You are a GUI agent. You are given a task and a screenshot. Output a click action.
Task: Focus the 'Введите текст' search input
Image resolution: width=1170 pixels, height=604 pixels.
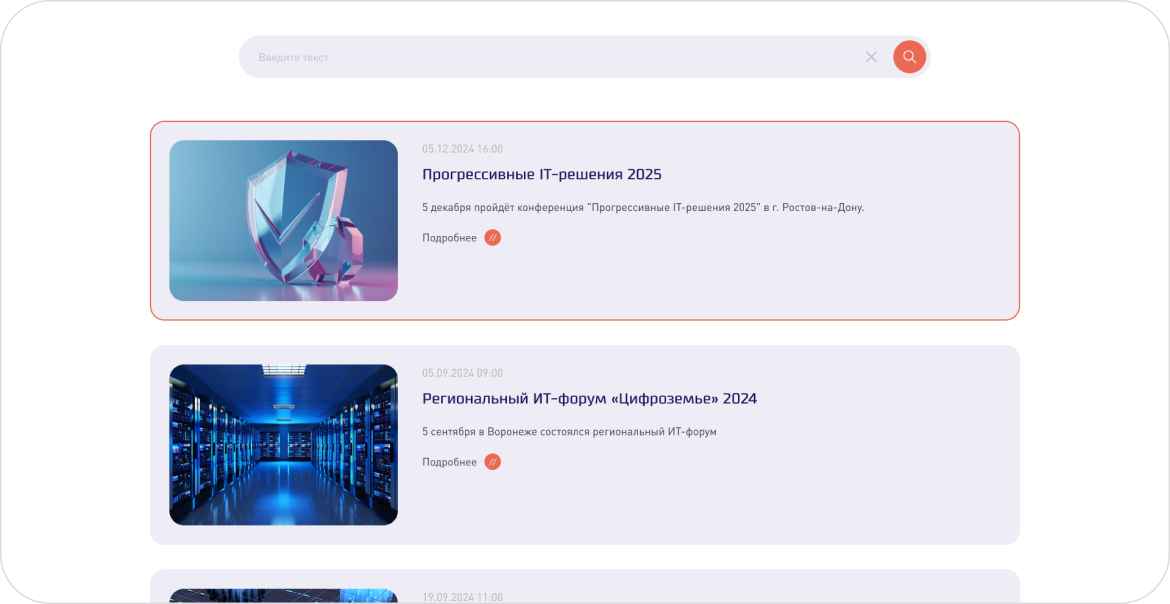[x=550, y=57]
